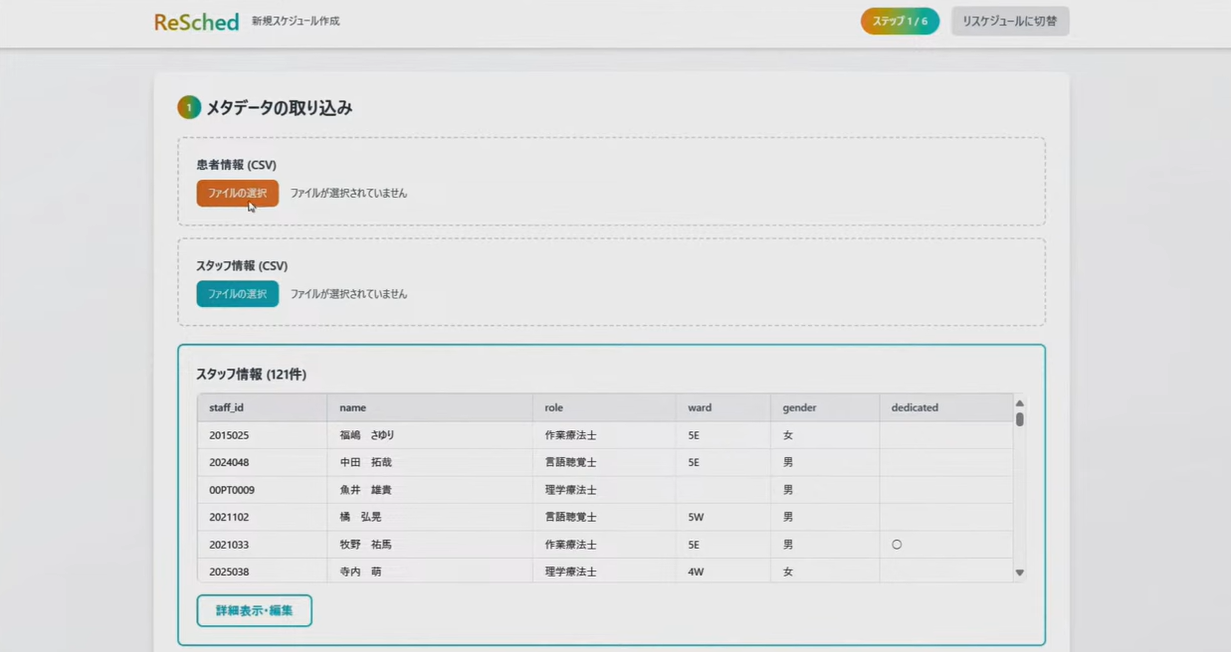Select the 中田 拓哉 name cell

coord(366,463)
